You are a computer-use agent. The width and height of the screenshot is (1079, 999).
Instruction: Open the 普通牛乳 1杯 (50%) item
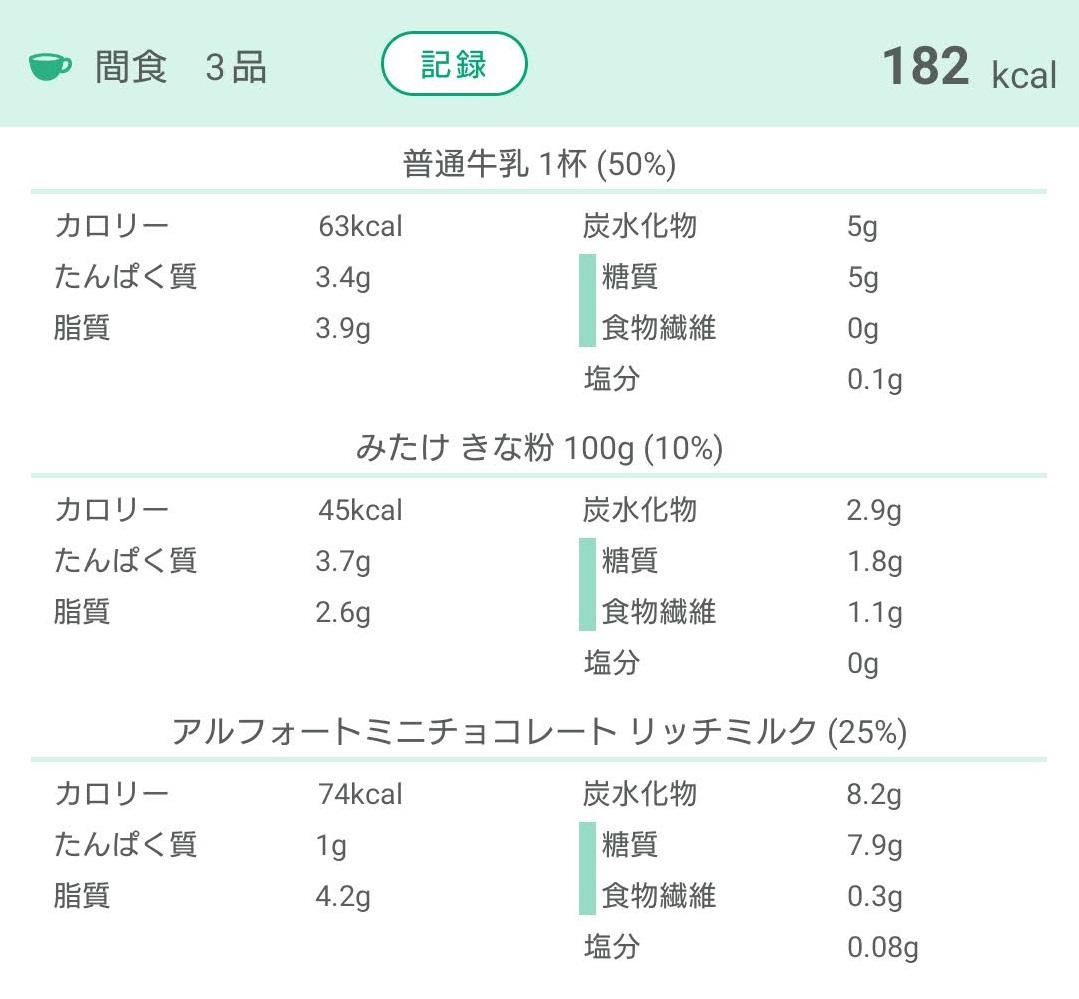pyautogui.click(x=539, y=164)
